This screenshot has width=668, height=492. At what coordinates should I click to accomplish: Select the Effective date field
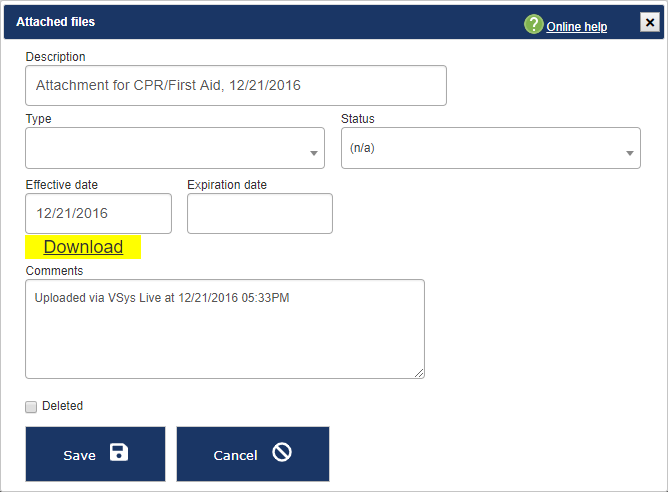point(98,213)
